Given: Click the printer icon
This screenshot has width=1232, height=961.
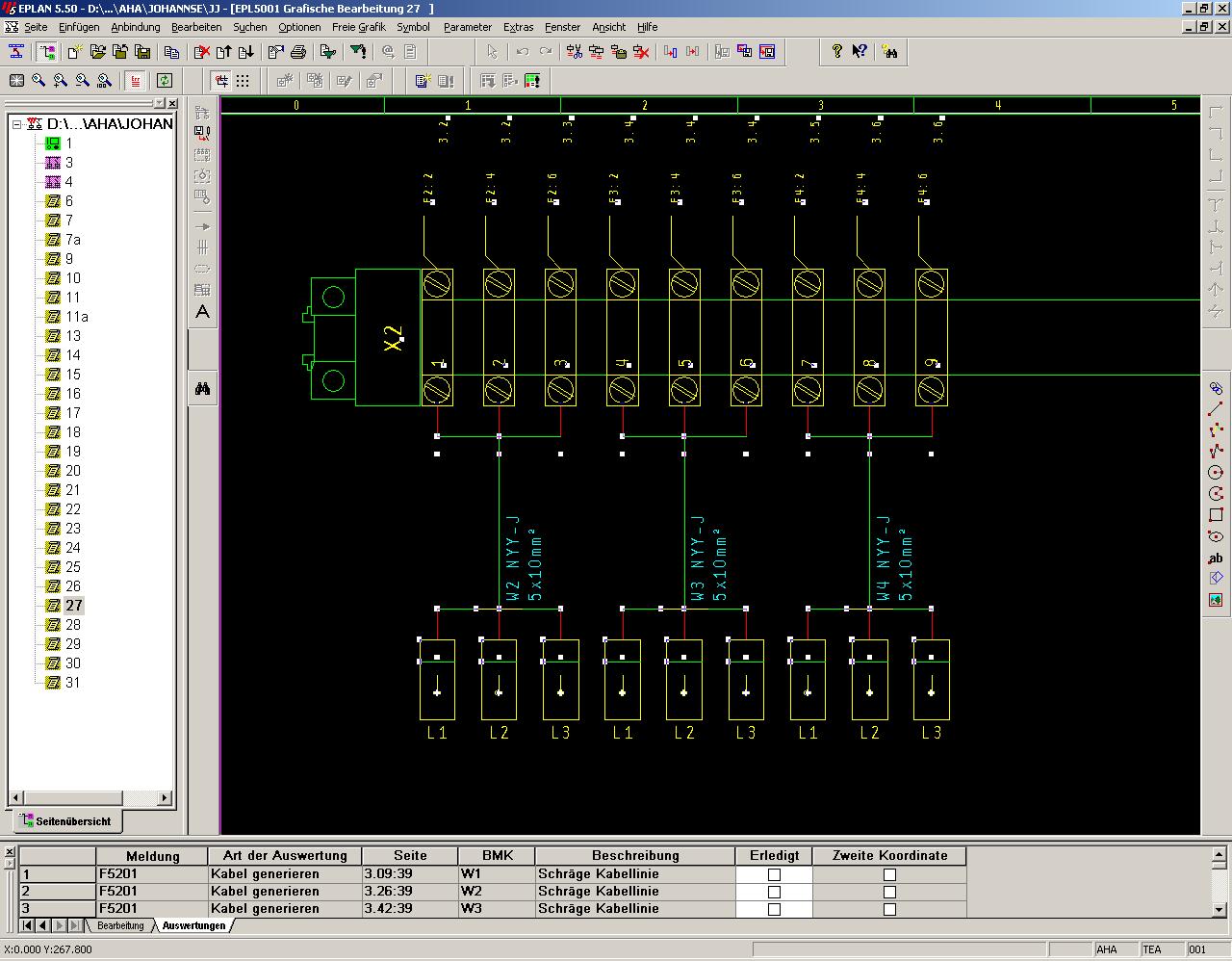Looking at the screenshot, I should (298, 52).
